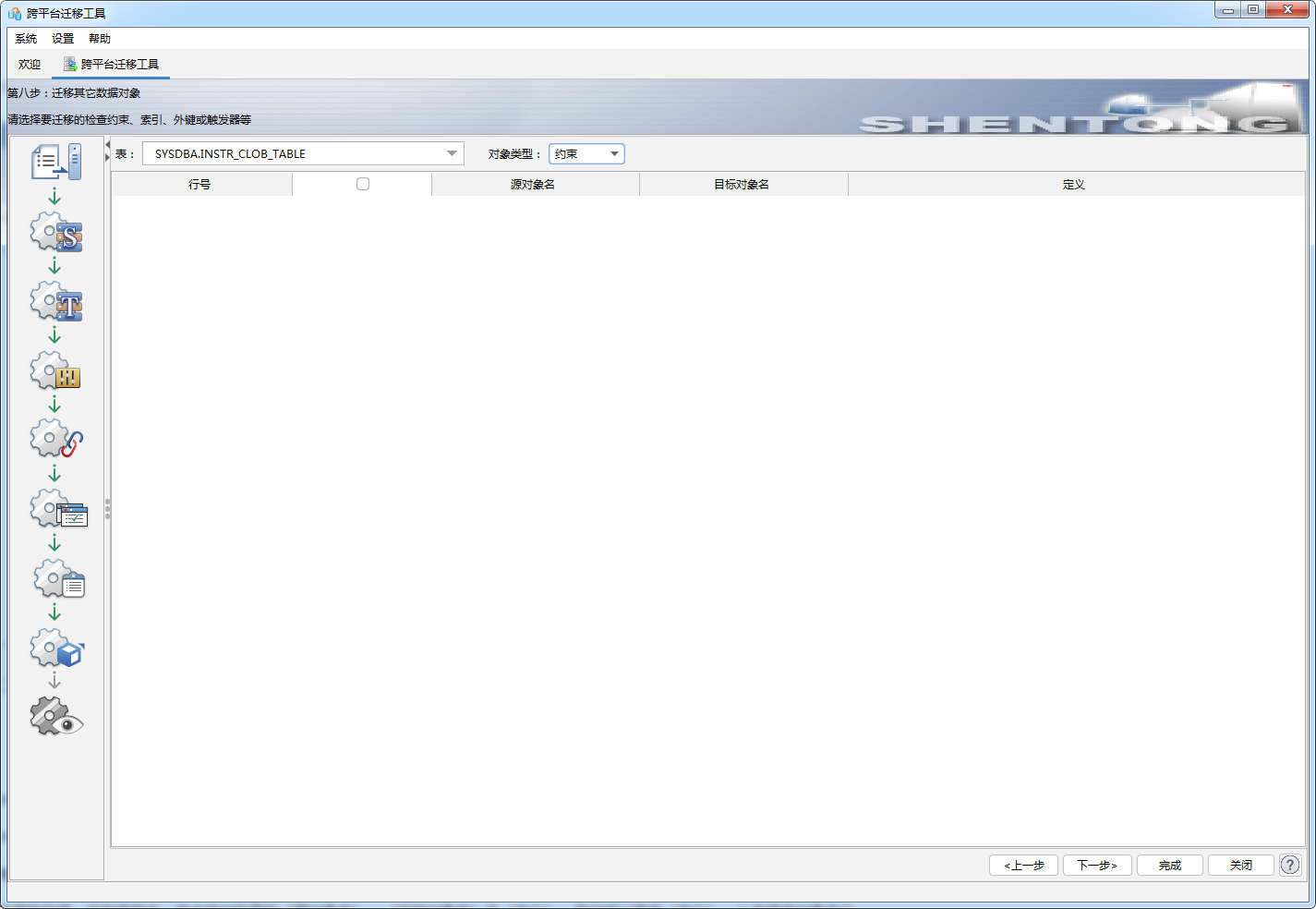The width and height of the screenshot is (1316, 909).
Task: Click the gear icon with the eye
Action: click(x=56, y=718)
